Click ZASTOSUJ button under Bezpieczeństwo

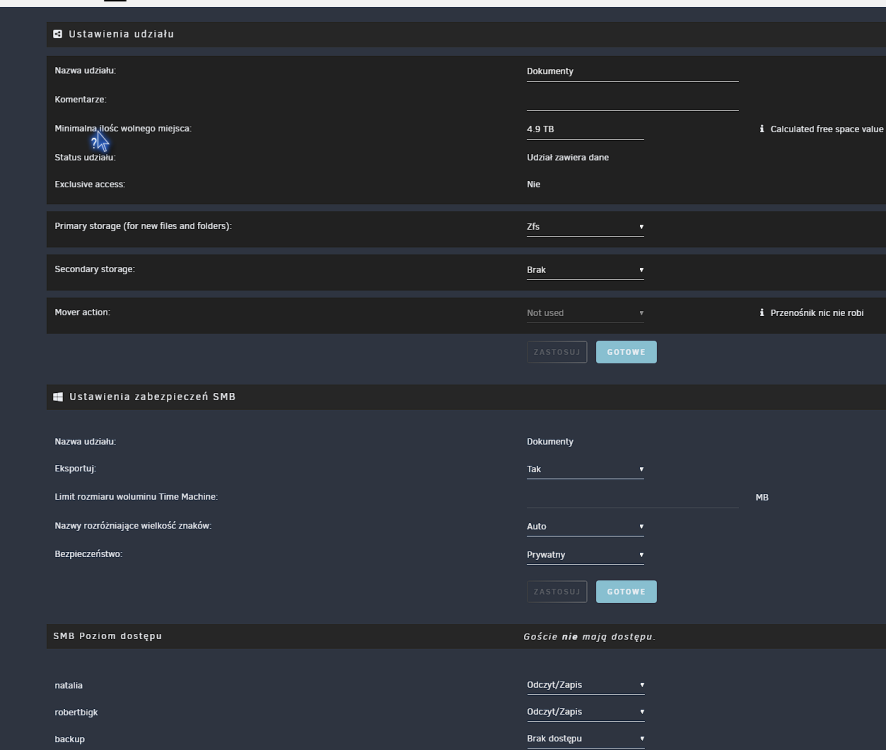557,592
